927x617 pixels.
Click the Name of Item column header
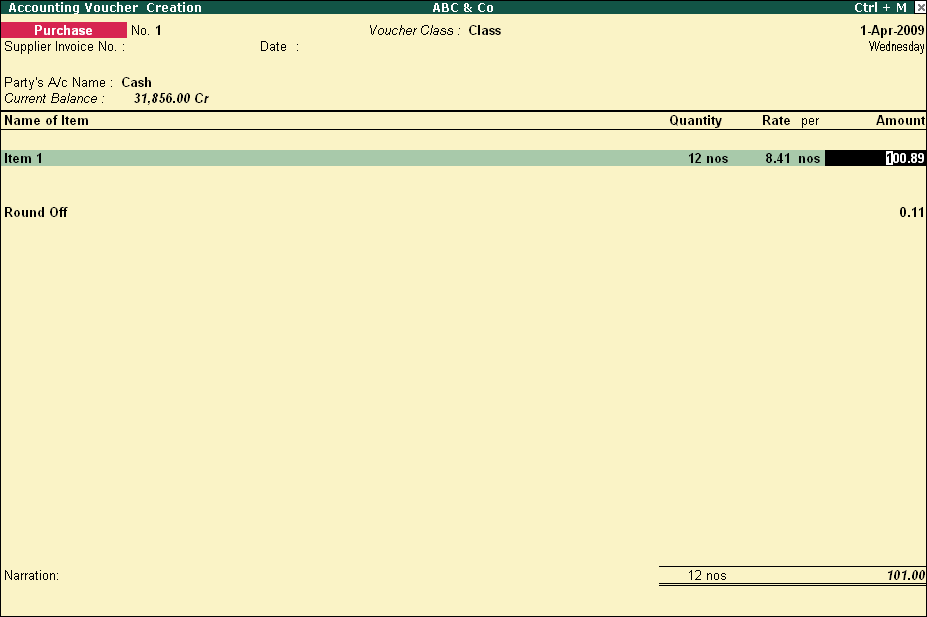tap(46, 121)
